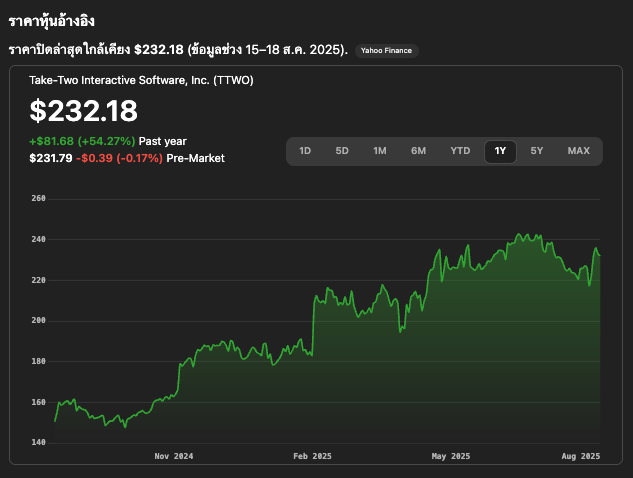Click the 140 y-axis label
Image resolution: width=633 pixels, height=478 pixels.
(x=38, y=442)
